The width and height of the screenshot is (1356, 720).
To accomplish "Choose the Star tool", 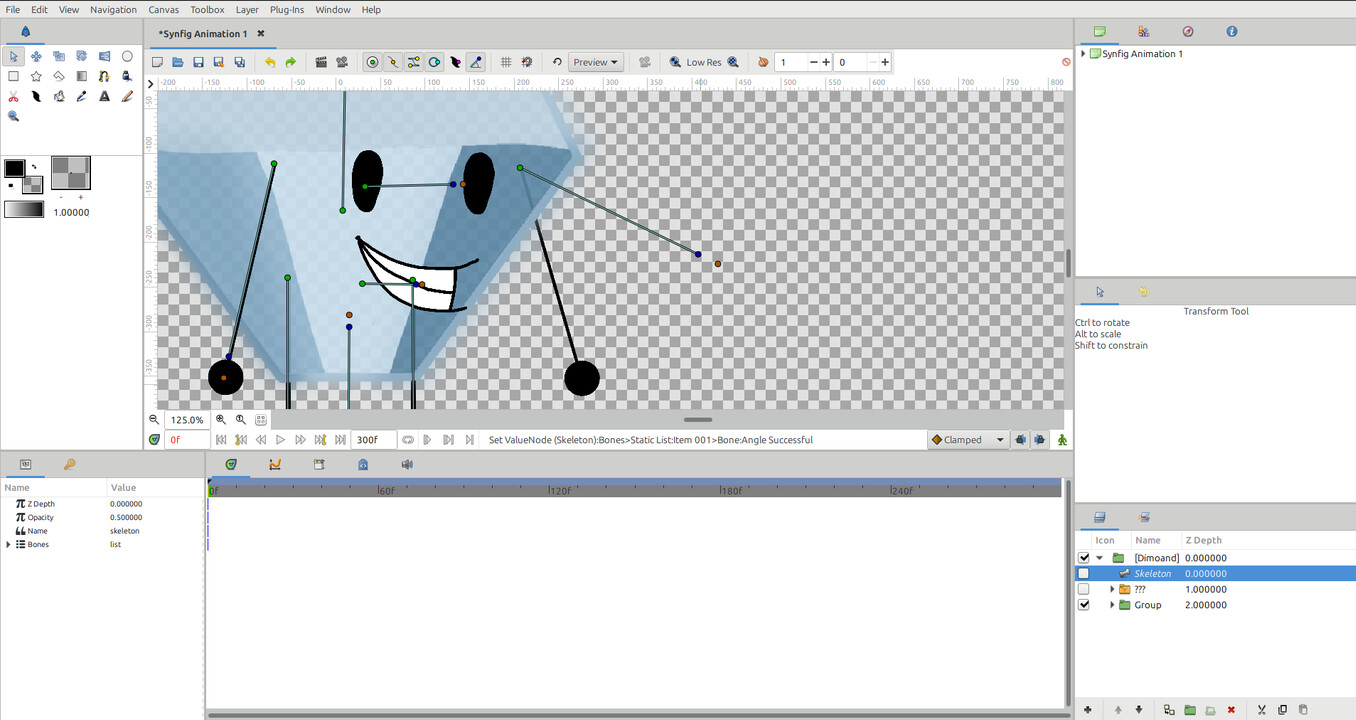I will (x=36, y=76).
